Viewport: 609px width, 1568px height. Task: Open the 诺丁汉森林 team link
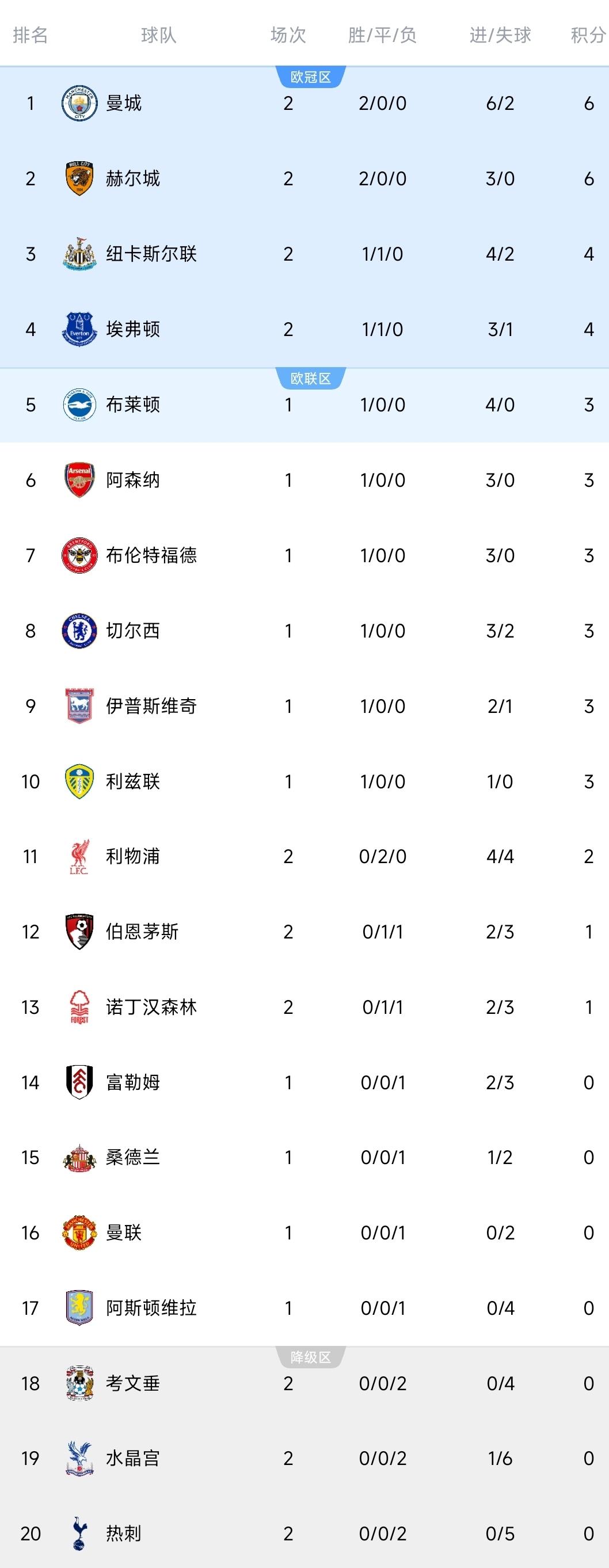click(x=151, y=1007)
